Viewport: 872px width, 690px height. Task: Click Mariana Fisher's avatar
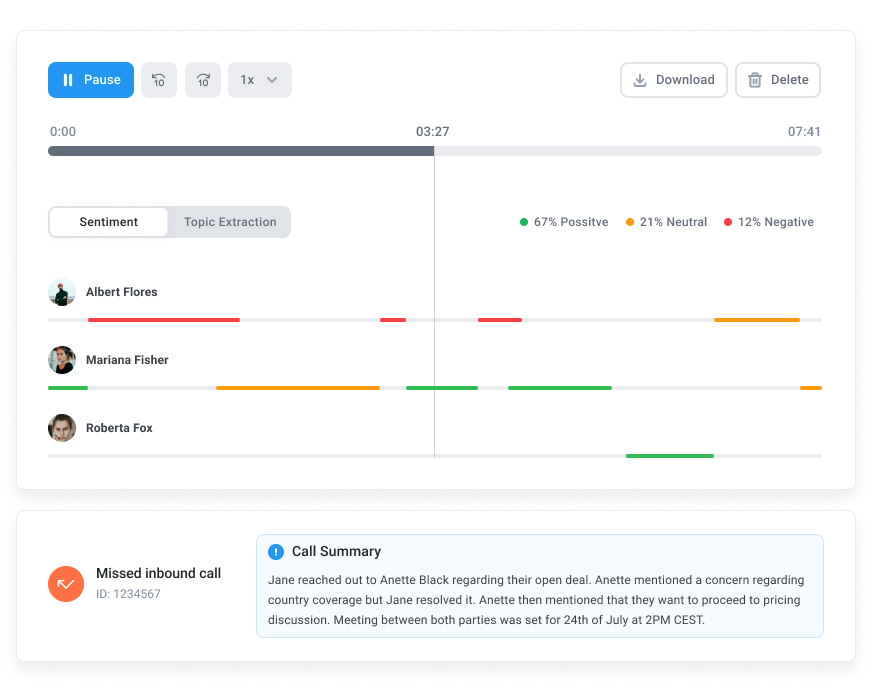click(x=62, y=360)
